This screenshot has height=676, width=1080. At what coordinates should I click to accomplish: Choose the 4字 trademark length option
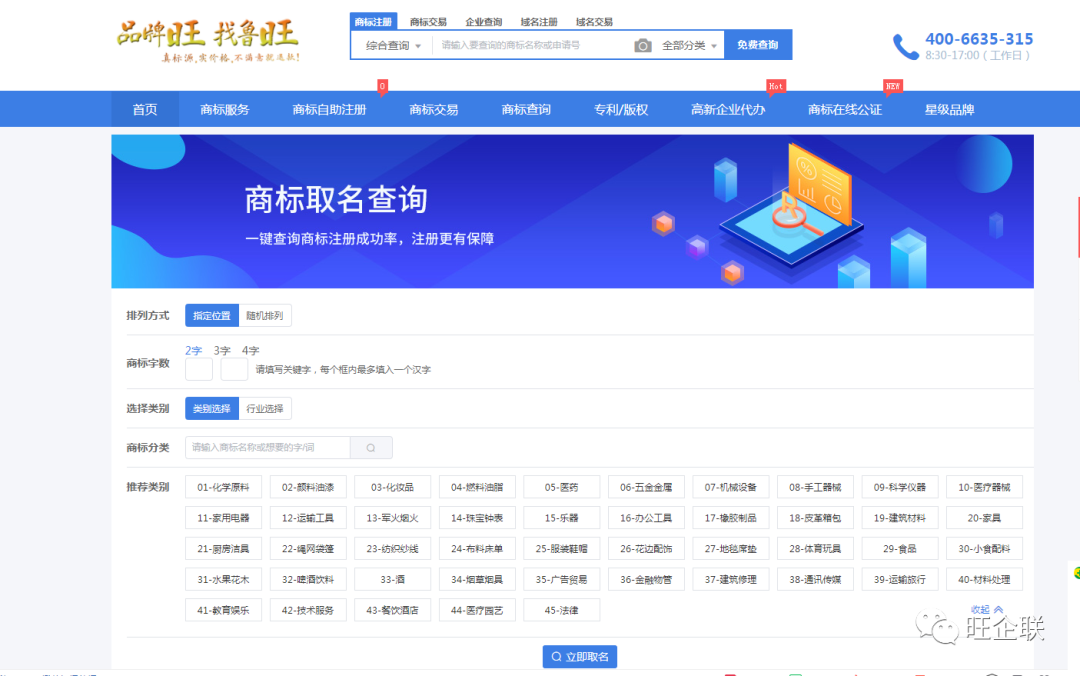[x=250, y=351]
